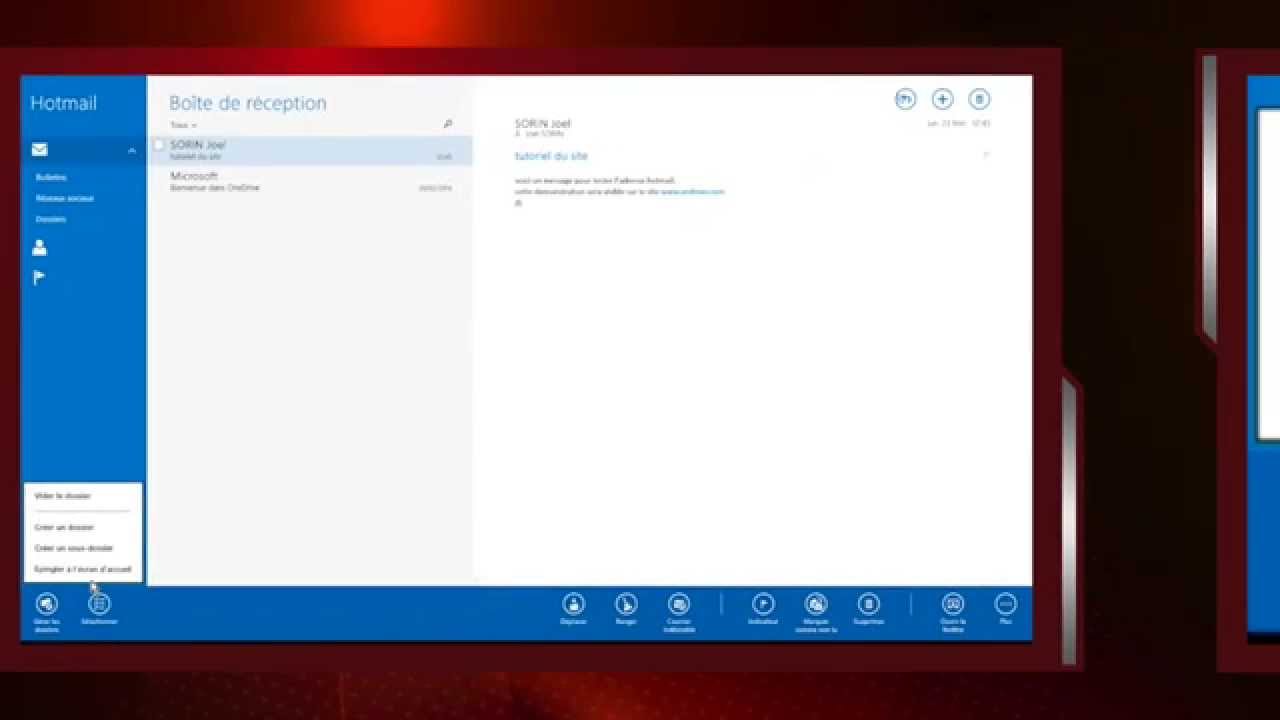This screenshot has height=720, width=1280.
Task: Click the reply icon above the message
Action: pyautogui.click(x=905, y=99)
